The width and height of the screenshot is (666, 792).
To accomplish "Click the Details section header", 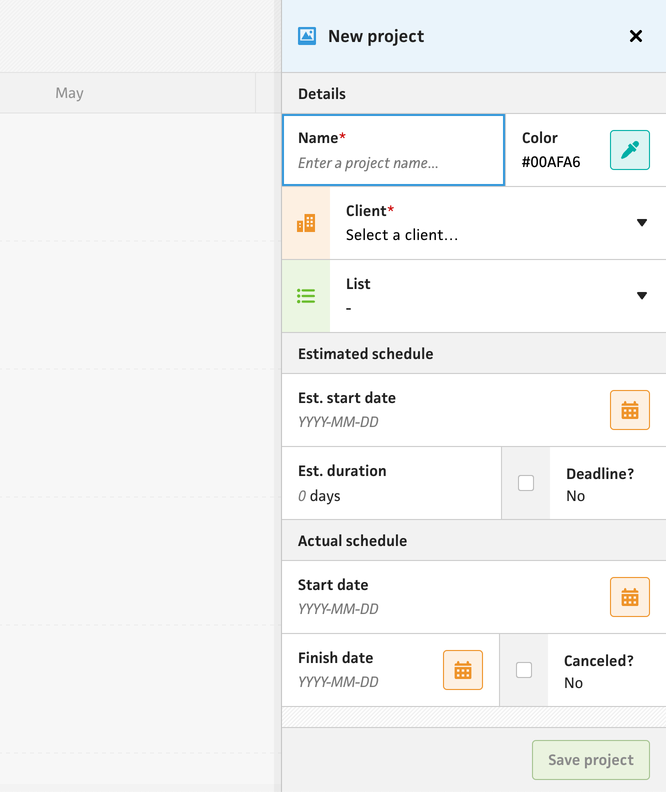I will pyautogui.click(x=474, y=93).
